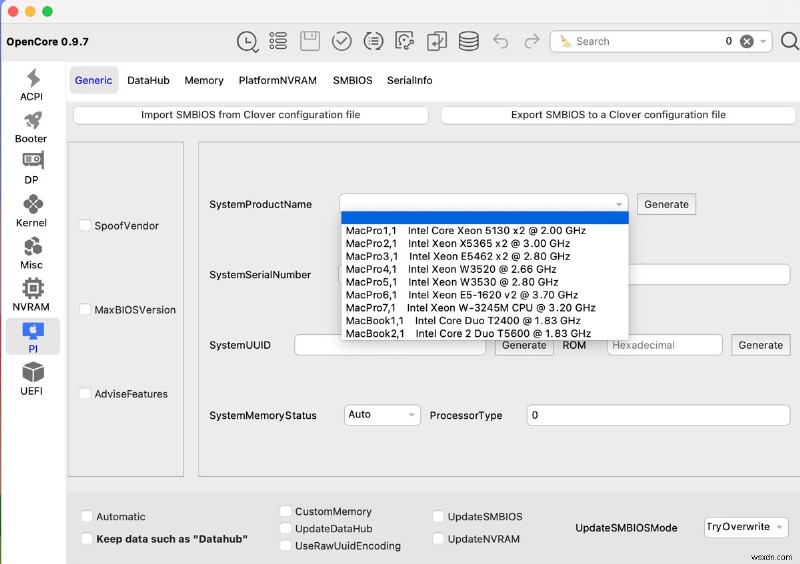
Task: Validate config with checkmark circle icon
Action: [x=341, y=41]
